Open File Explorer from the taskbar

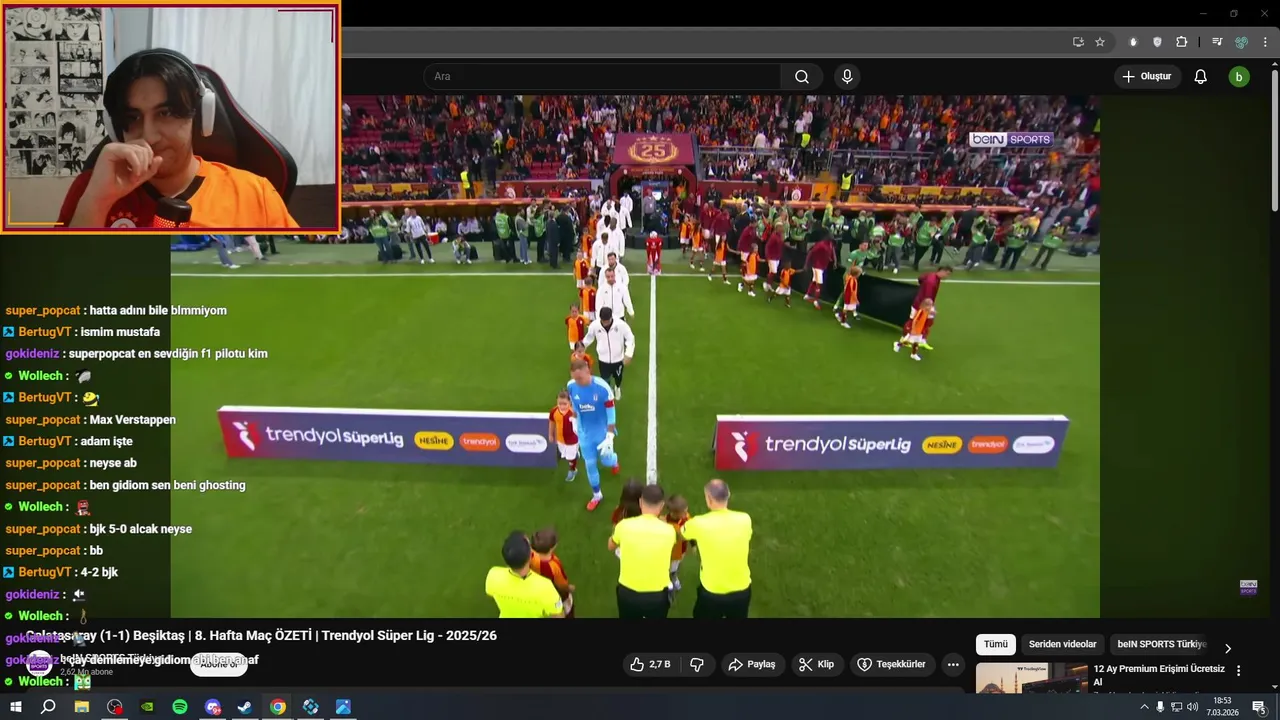82,707
